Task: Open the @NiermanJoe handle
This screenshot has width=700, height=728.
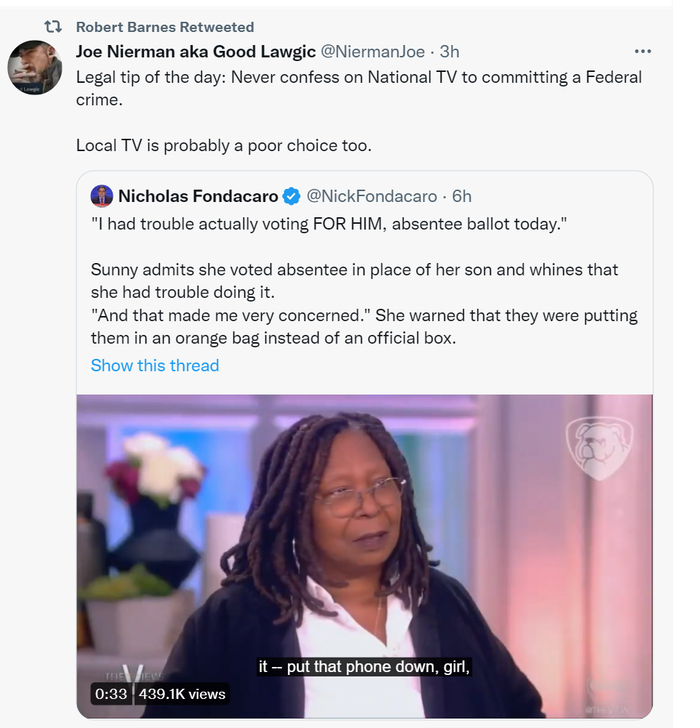Action: [374, 51]
